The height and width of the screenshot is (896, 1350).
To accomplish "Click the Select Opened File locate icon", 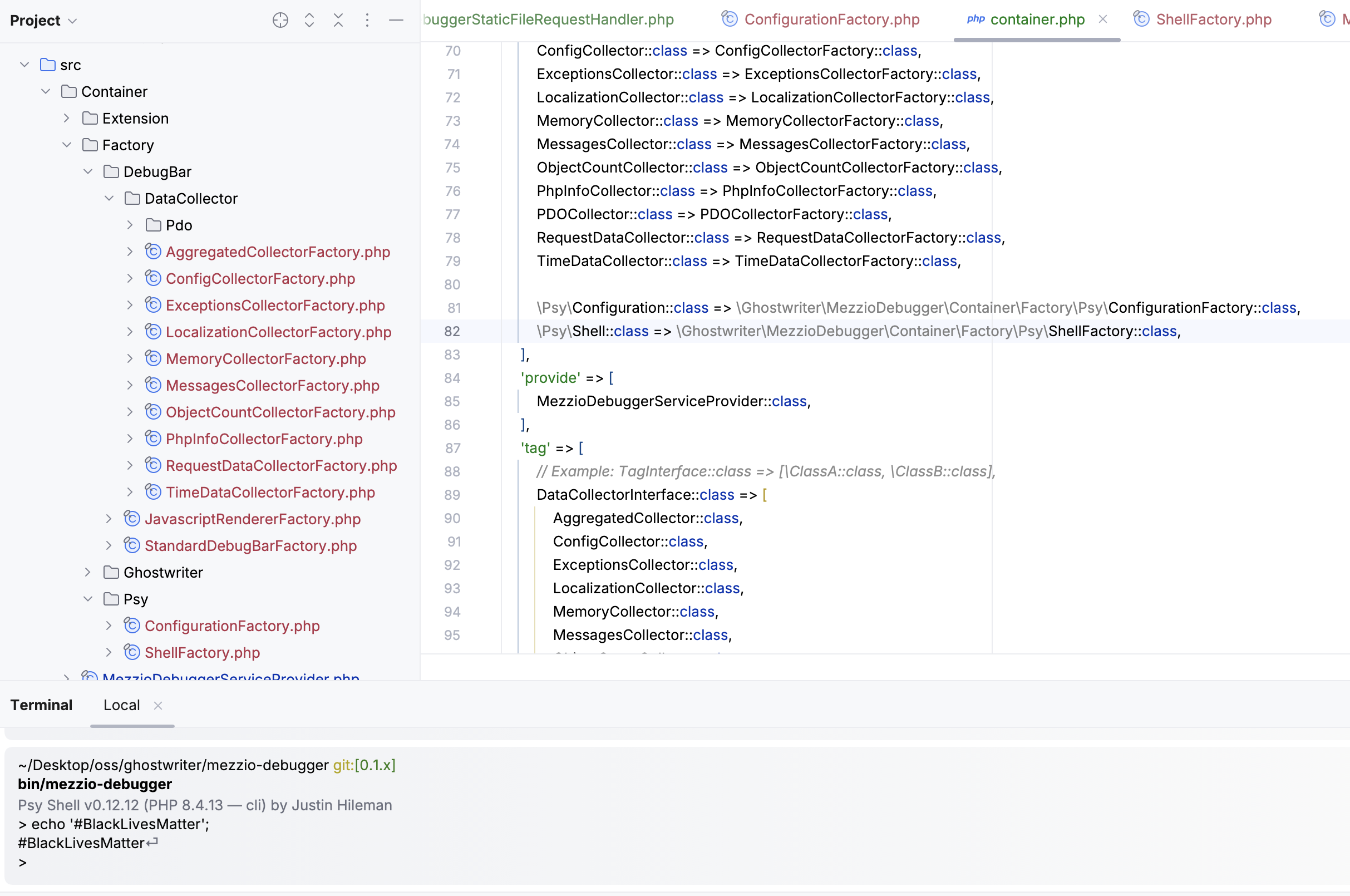I will [280, 20].
